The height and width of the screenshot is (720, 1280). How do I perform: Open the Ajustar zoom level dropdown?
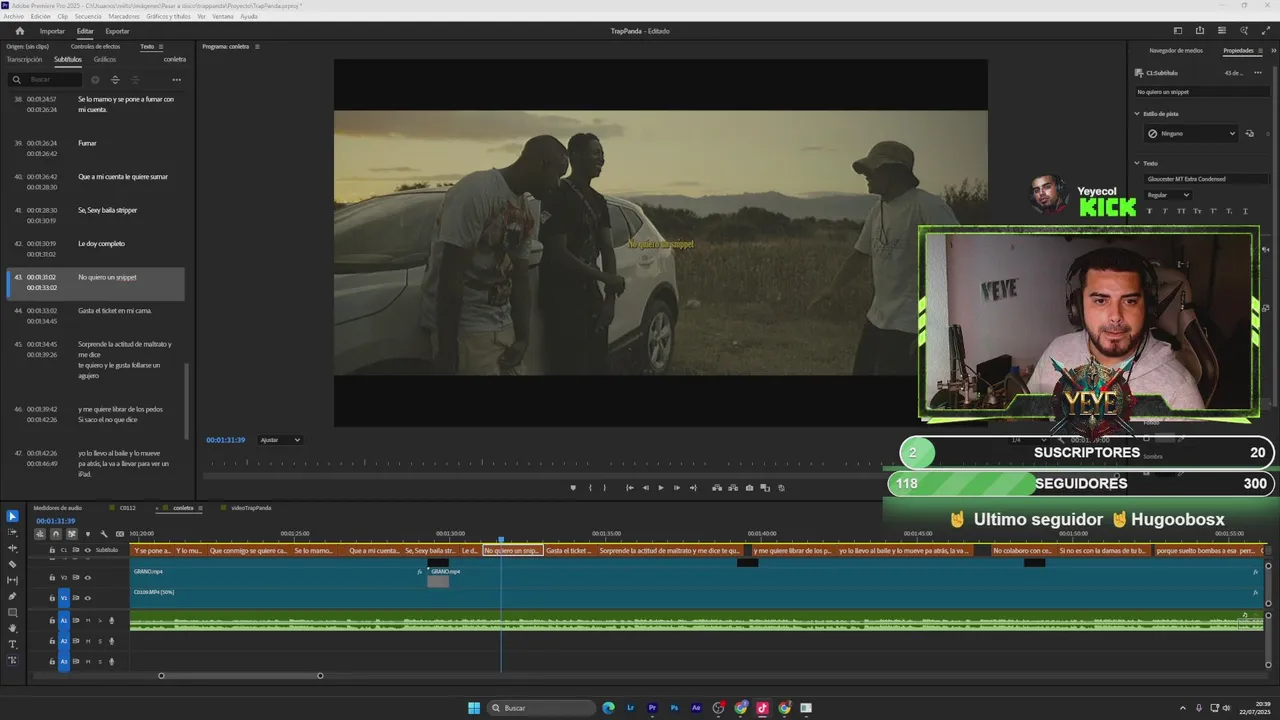click(x=280, y=440)
